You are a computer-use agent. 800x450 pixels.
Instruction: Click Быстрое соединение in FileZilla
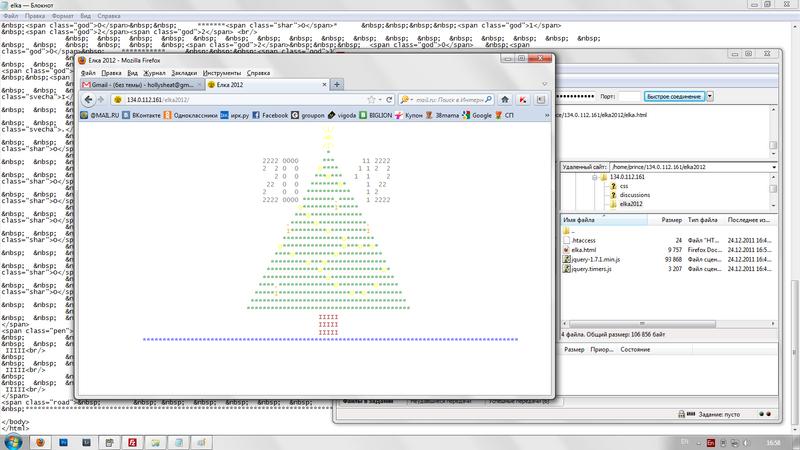tap(674, 96)
